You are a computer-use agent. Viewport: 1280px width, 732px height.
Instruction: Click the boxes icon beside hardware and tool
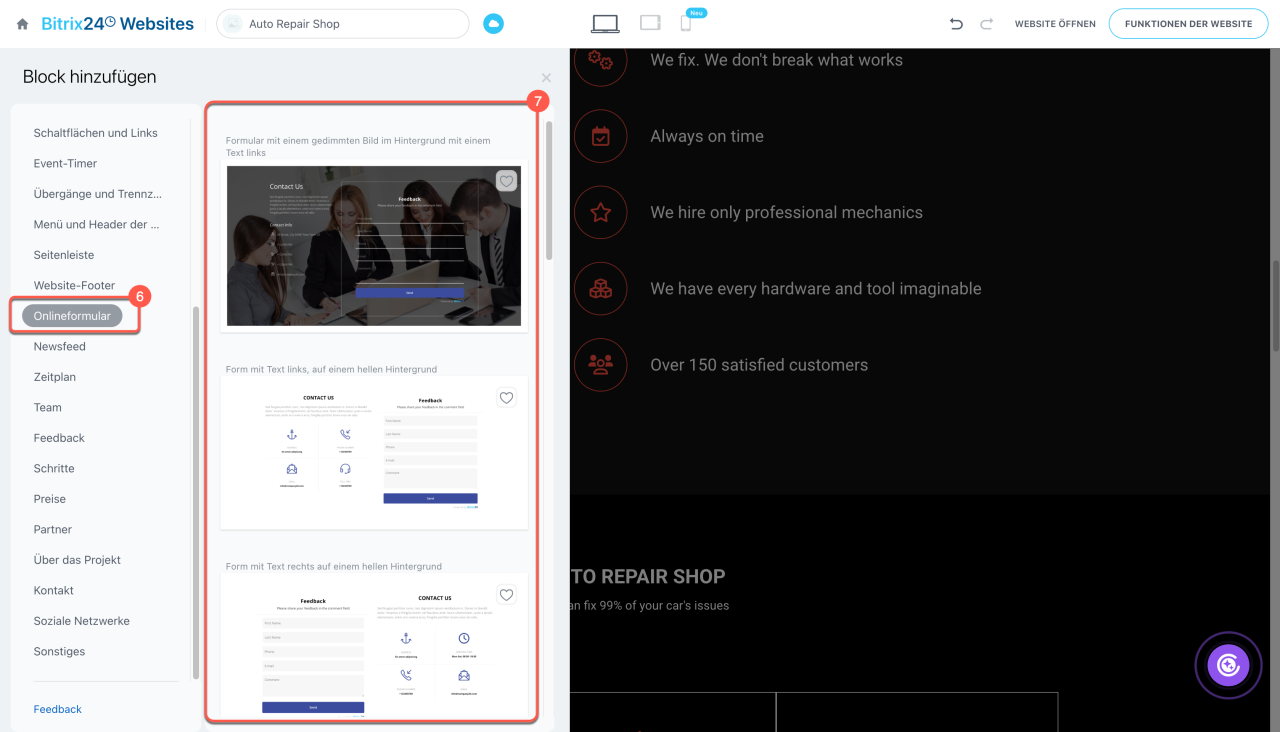(601, 289)
